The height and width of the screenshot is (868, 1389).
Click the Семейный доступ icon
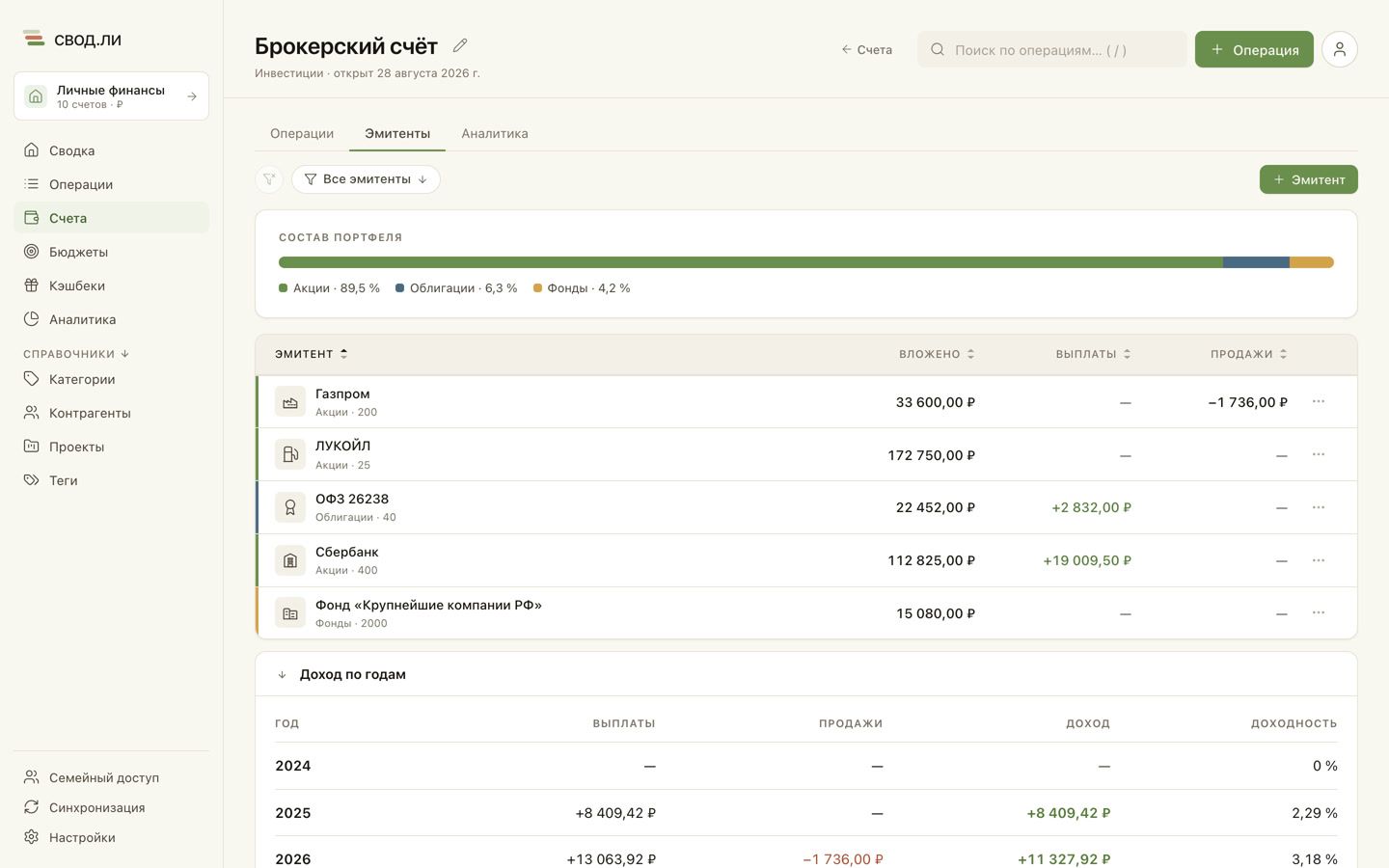click(x=32, y=777)
